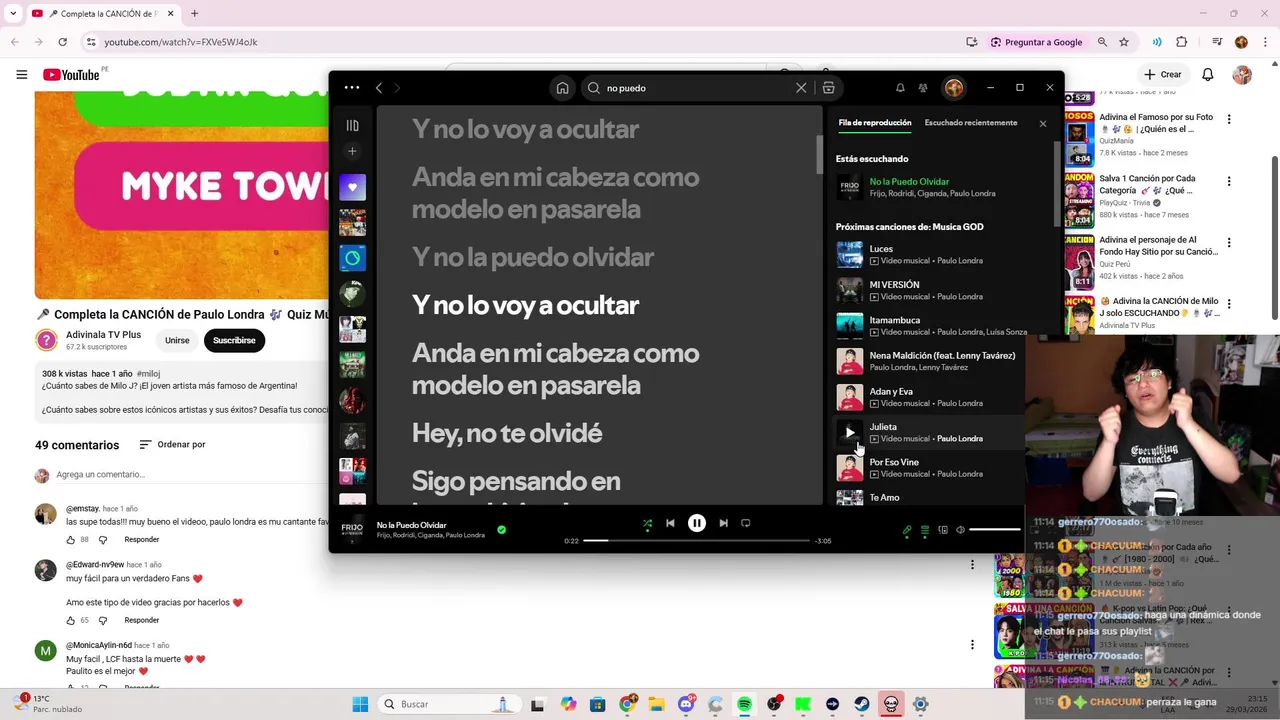Adjust Spotify volume slider

(995, 530)
